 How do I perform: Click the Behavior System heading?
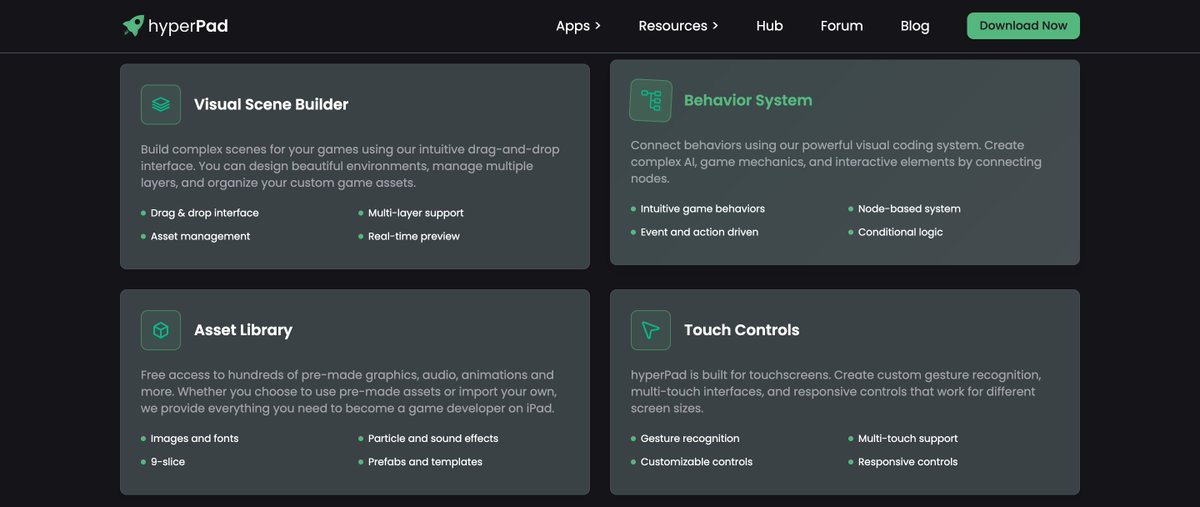(748, 100)
